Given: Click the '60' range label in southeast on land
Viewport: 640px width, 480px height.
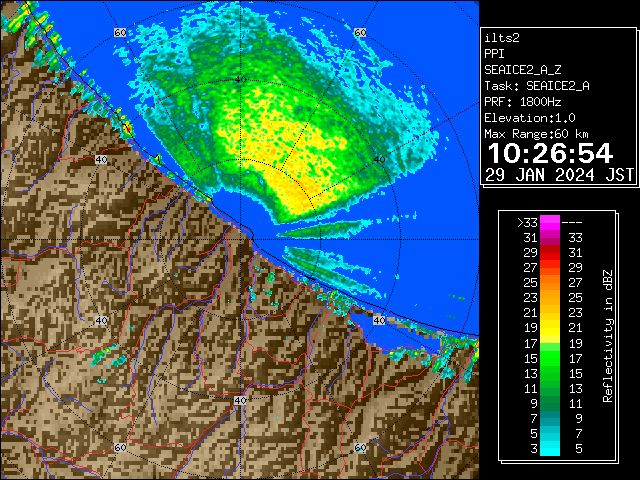Looking at the screenshot, I should pos(360,447).
